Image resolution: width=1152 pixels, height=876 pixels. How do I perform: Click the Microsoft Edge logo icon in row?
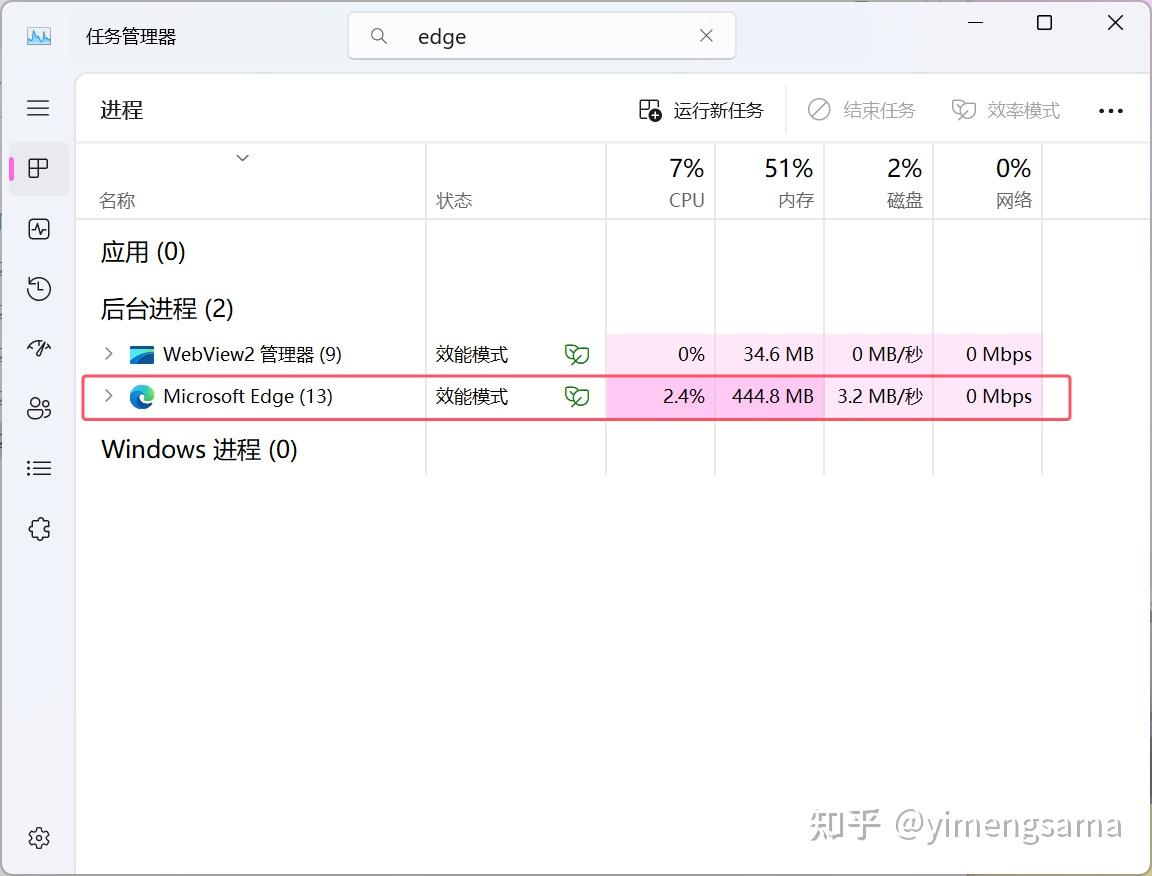coord(142,397)
